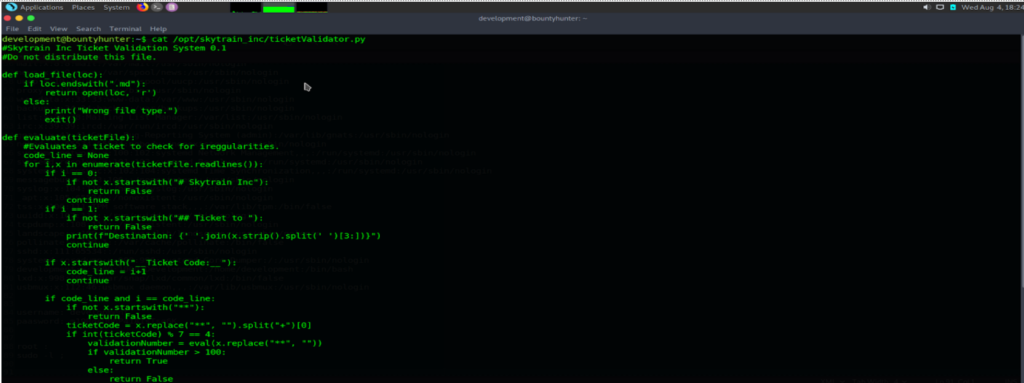Click 'if code_line and i == code_line:' line
The image size is (1024, 383).
click(130, 299)
